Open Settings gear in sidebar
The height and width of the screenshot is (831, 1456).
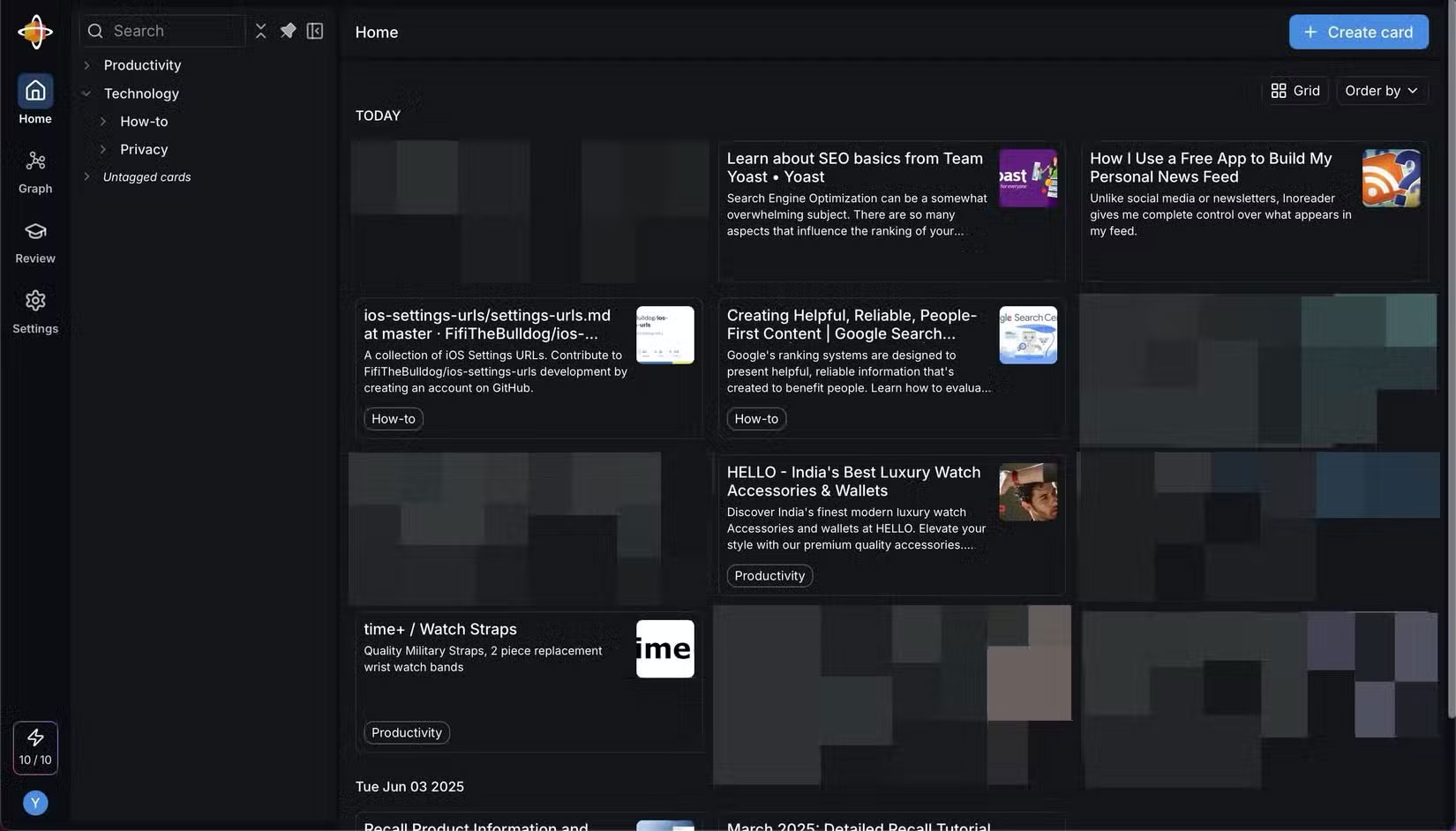[35, 302]
